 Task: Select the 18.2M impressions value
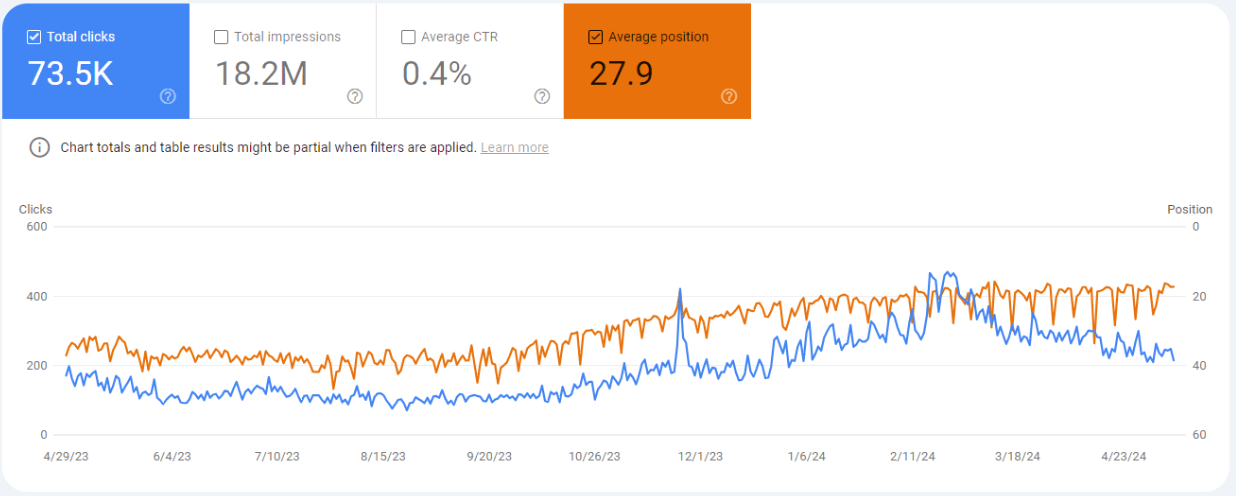(261, 74)
